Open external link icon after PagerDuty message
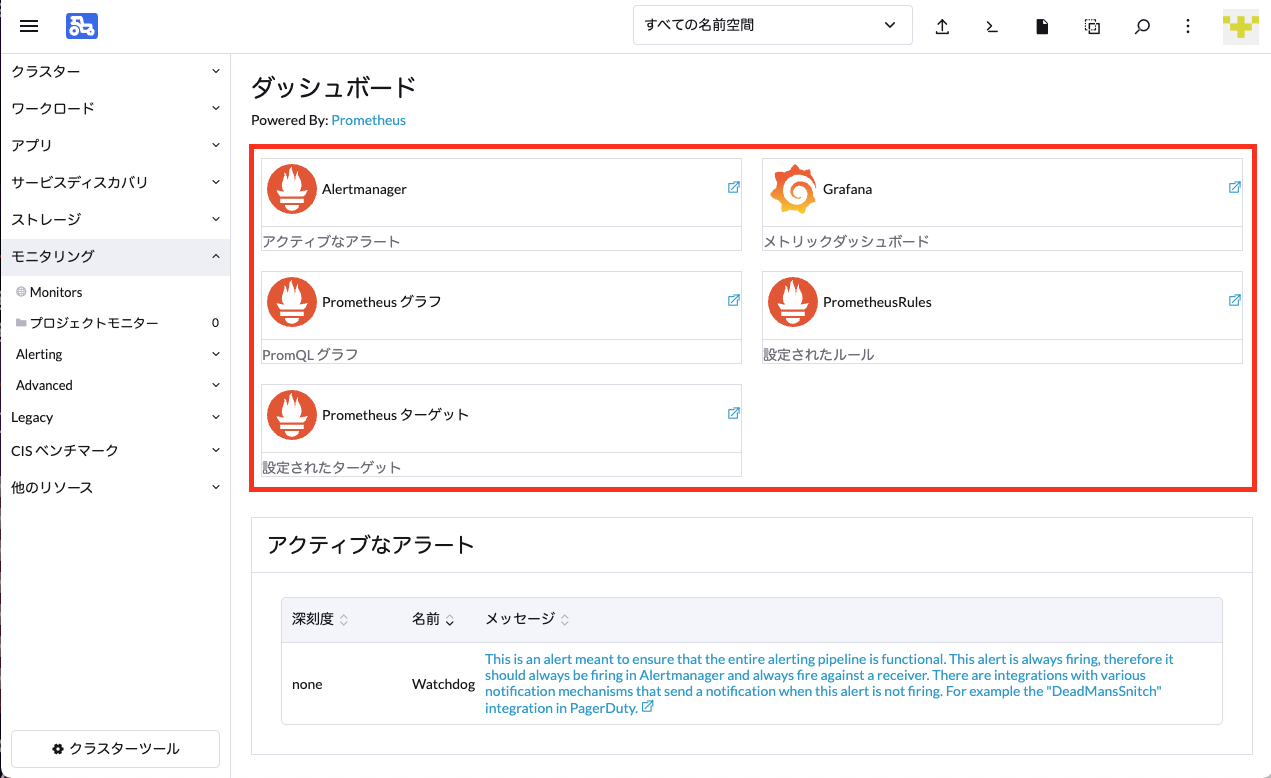The image size is (1271, 778). (x=647, y=707)
